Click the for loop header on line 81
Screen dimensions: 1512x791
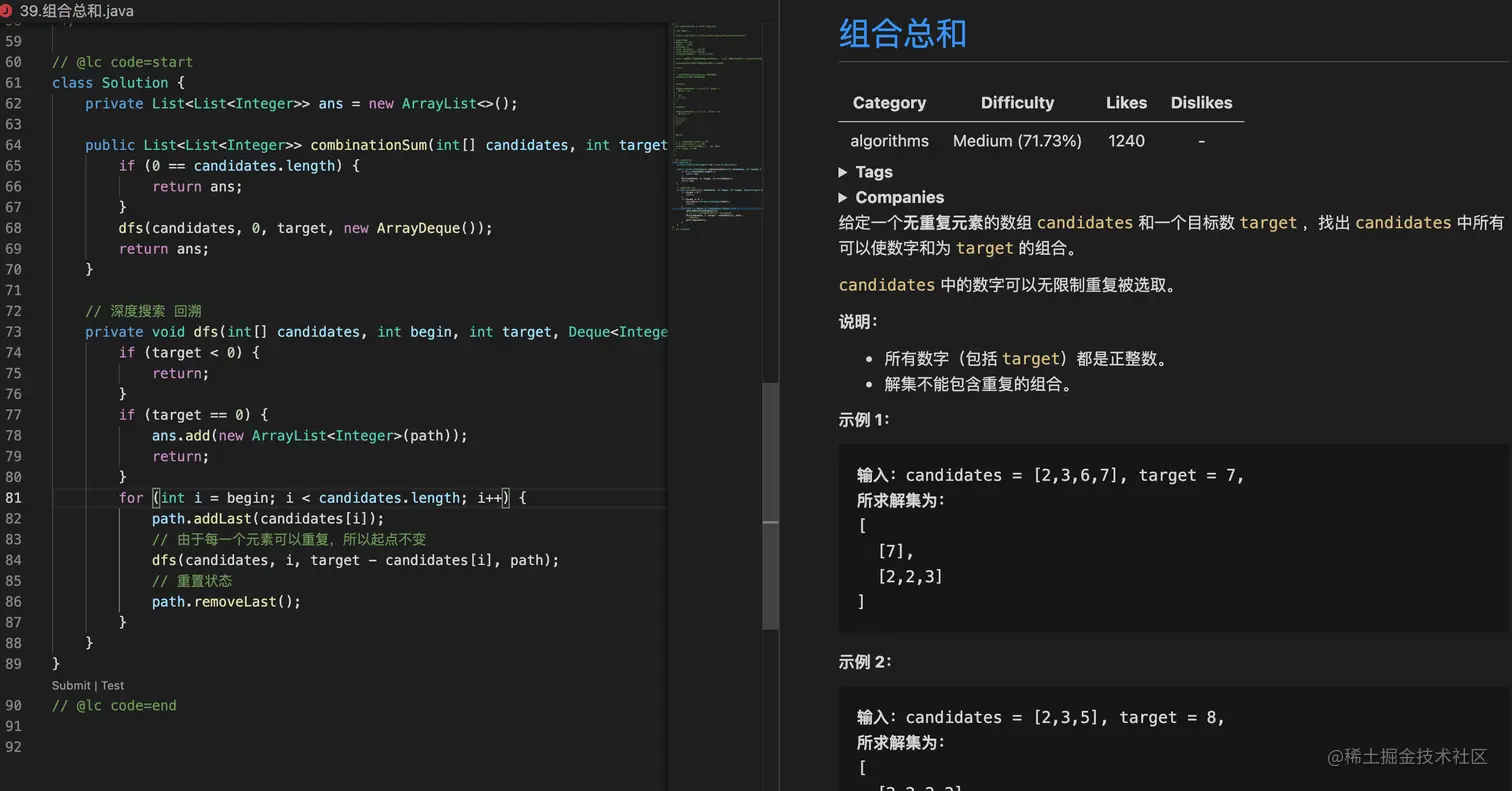point(322,497)
